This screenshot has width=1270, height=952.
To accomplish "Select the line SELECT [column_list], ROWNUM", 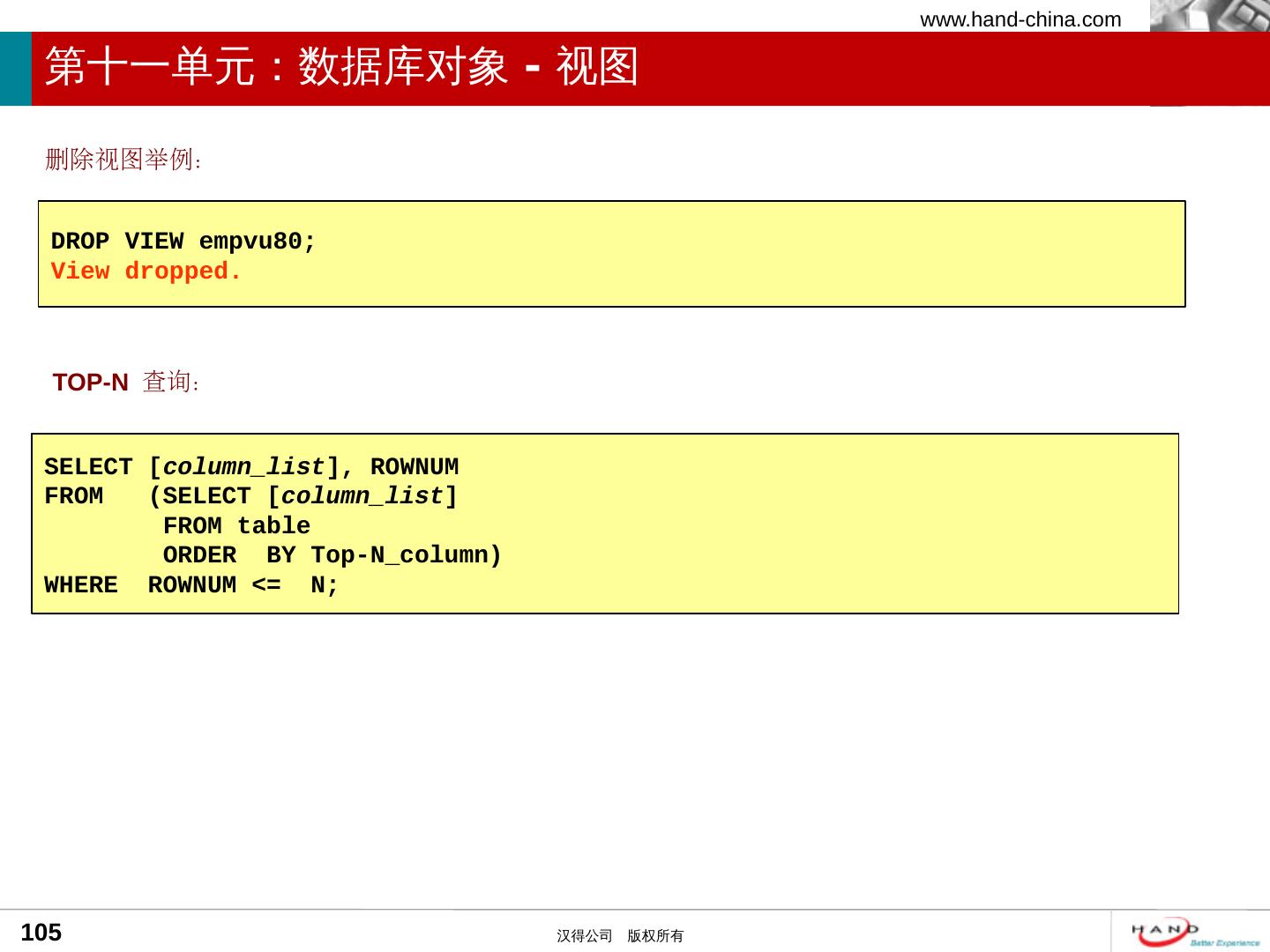I will tap(251, 467).
